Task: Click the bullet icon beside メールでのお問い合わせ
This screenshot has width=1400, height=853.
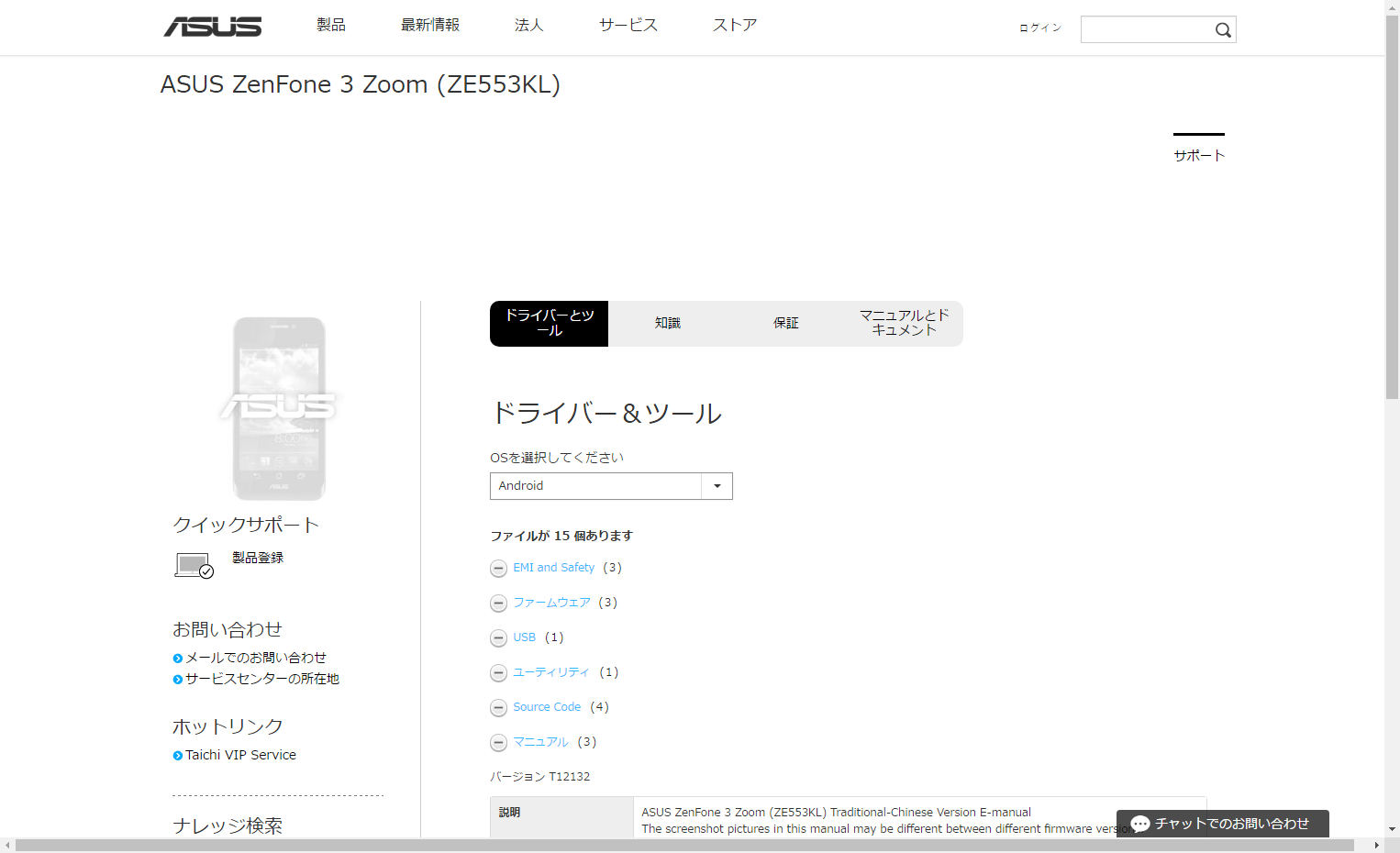Action: [178, 659]
